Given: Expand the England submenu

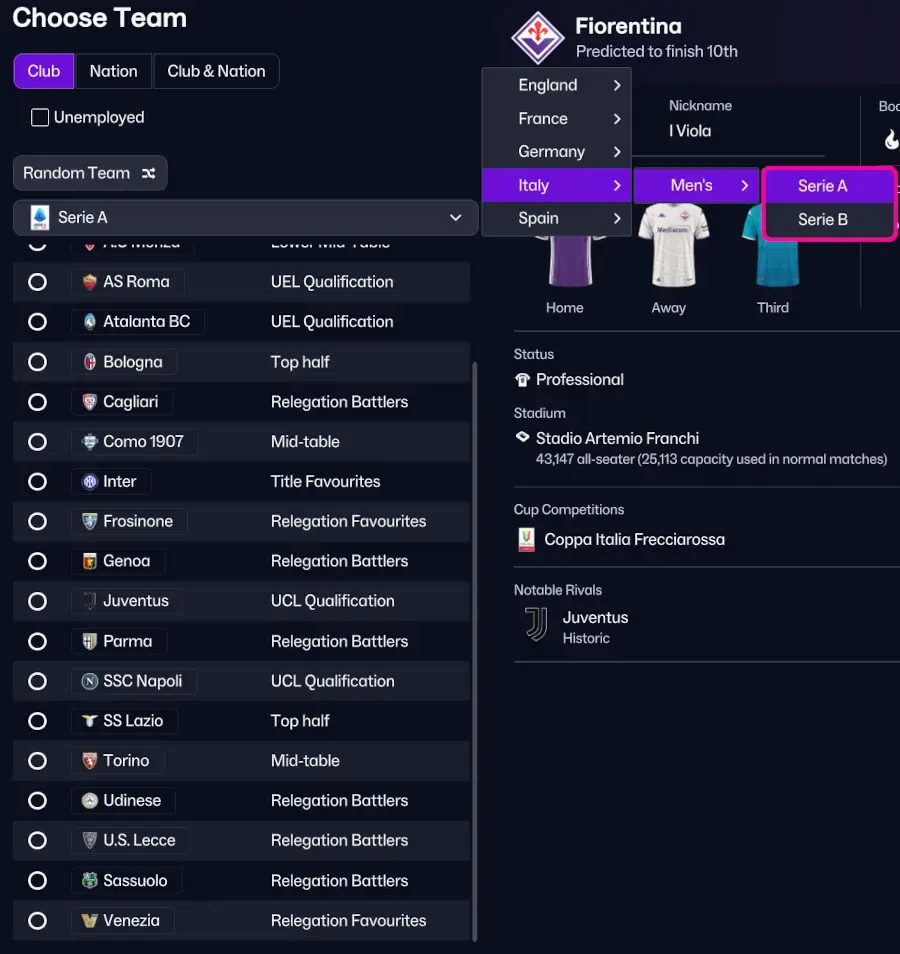Looking at the screenshot, I should (556, 85).
